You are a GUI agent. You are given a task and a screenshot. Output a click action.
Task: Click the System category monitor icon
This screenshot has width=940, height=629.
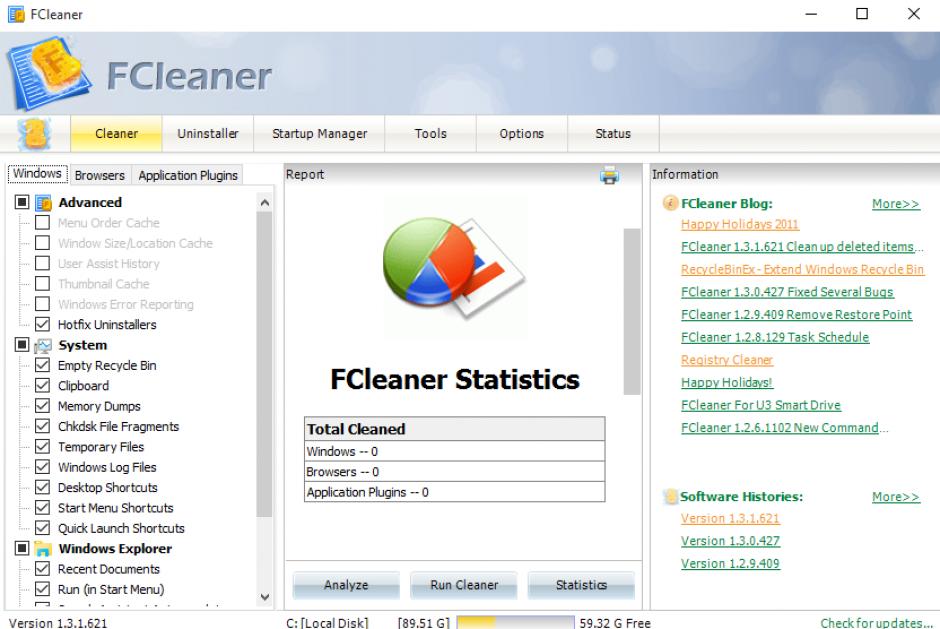[43, 345]
